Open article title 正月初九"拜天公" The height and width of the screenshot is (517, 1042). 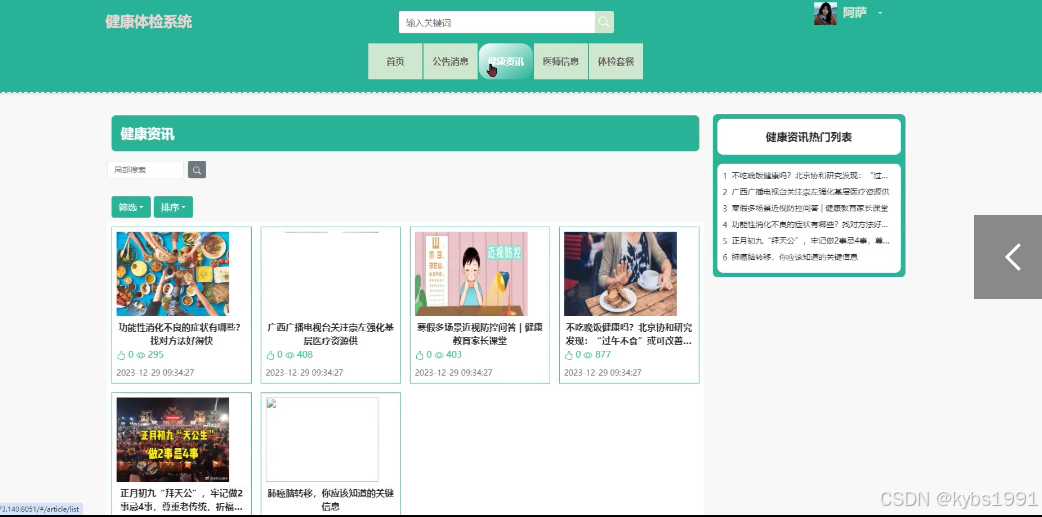[x=181, y=500]
